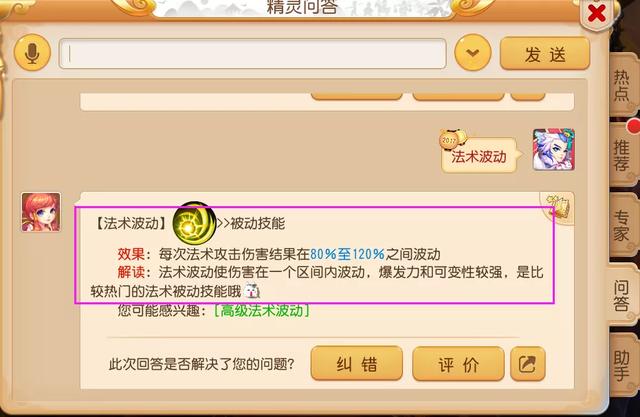The image size is (640, 417).
Task: Click the scroll icon on the answer bubble
Action: click(558, 208)
